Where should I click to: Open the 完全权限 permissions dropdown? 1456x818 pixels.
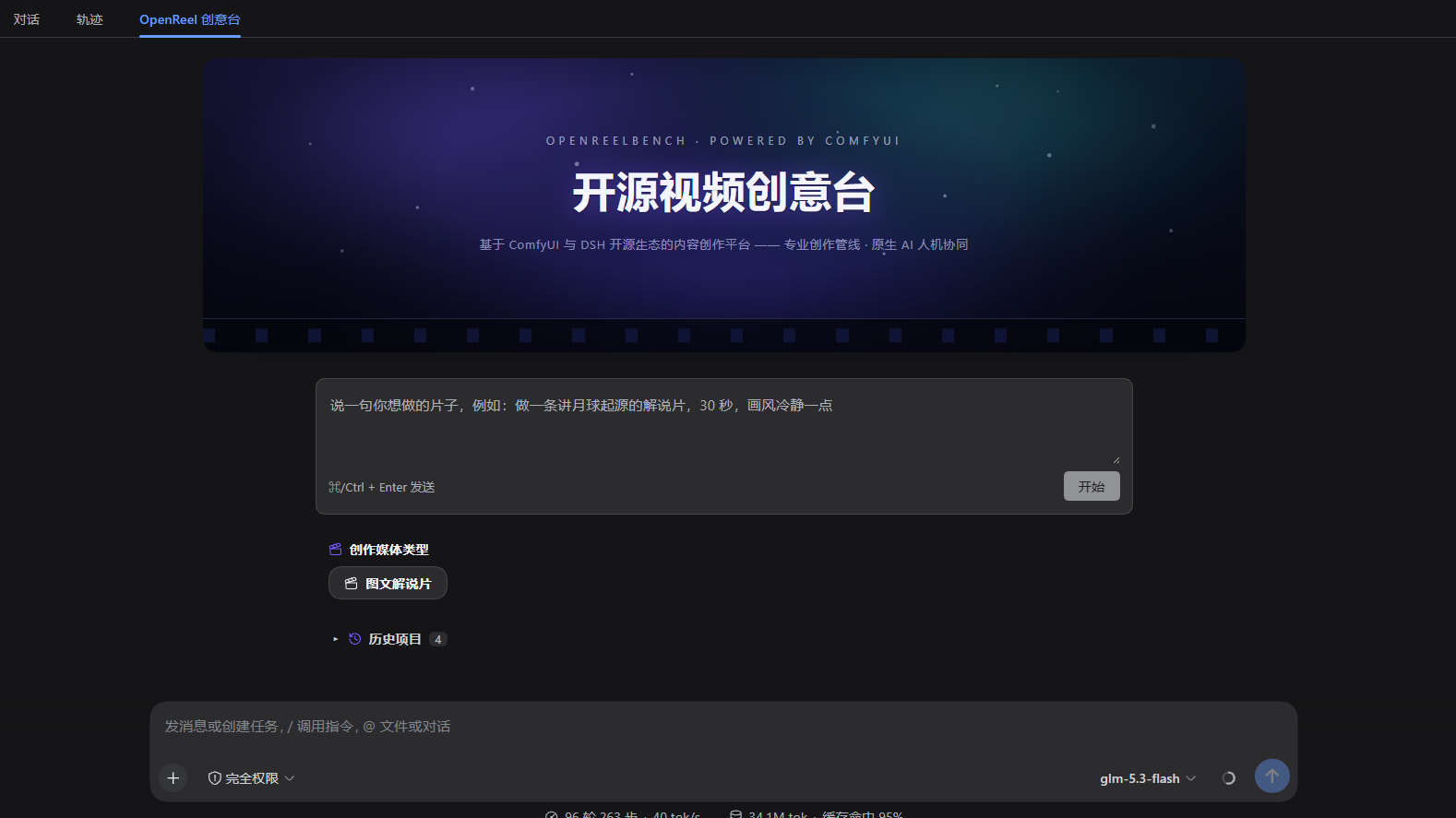click(x=252, y=778)
